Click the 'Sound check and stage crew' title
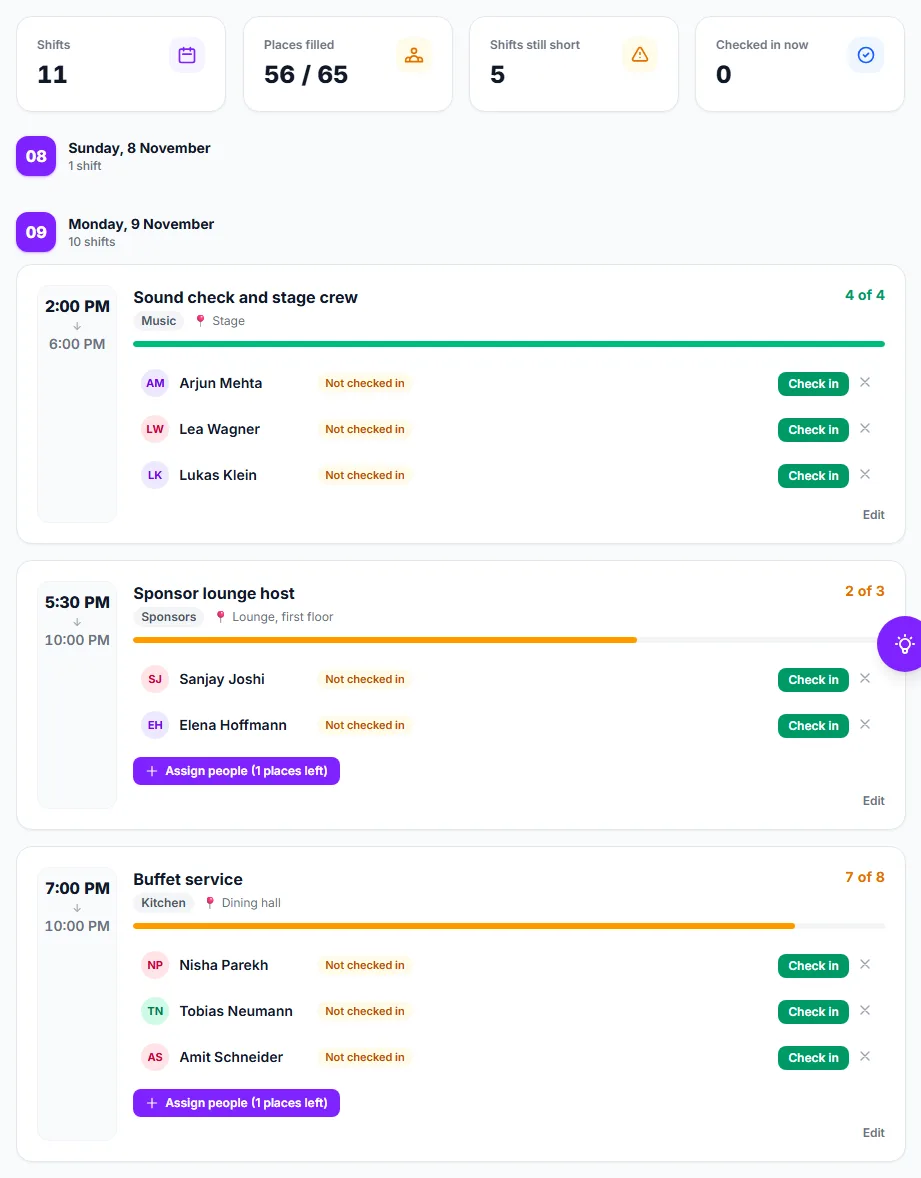921x1178 pixels. pos(246,298)
